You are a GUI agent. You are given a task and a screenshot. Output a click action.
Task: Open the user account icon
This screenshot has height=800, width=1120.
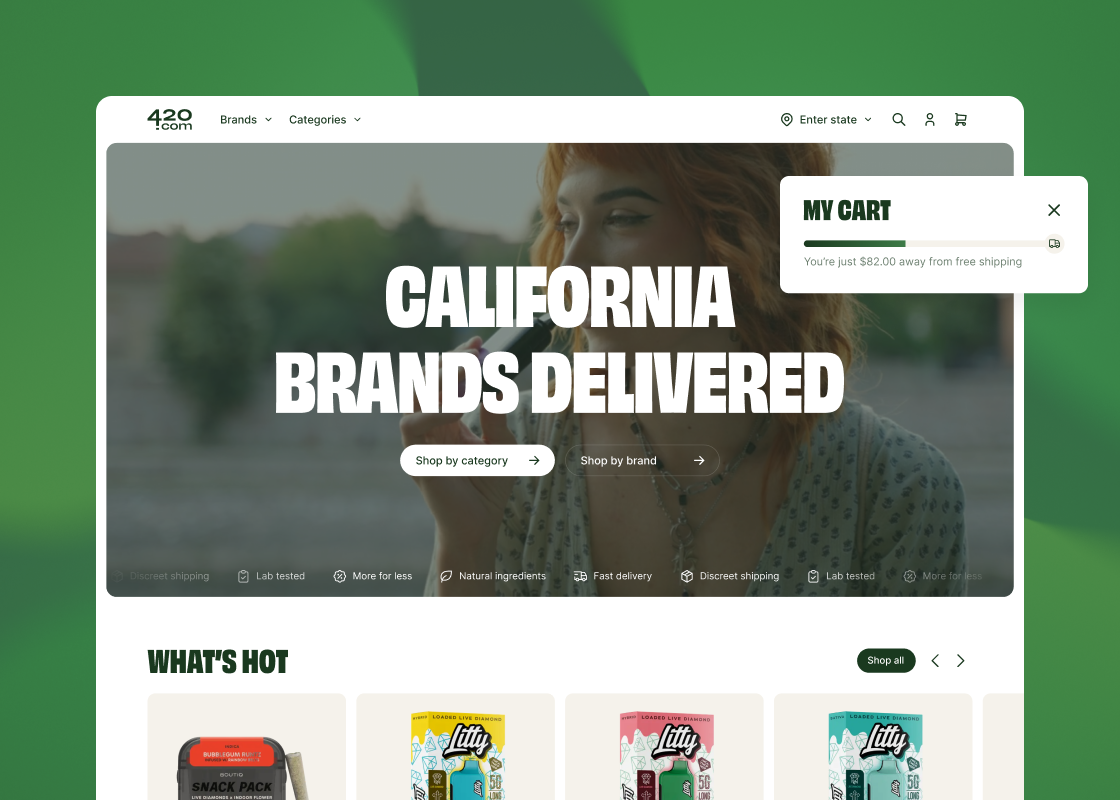pyautogui.click(x=929, y=119)
